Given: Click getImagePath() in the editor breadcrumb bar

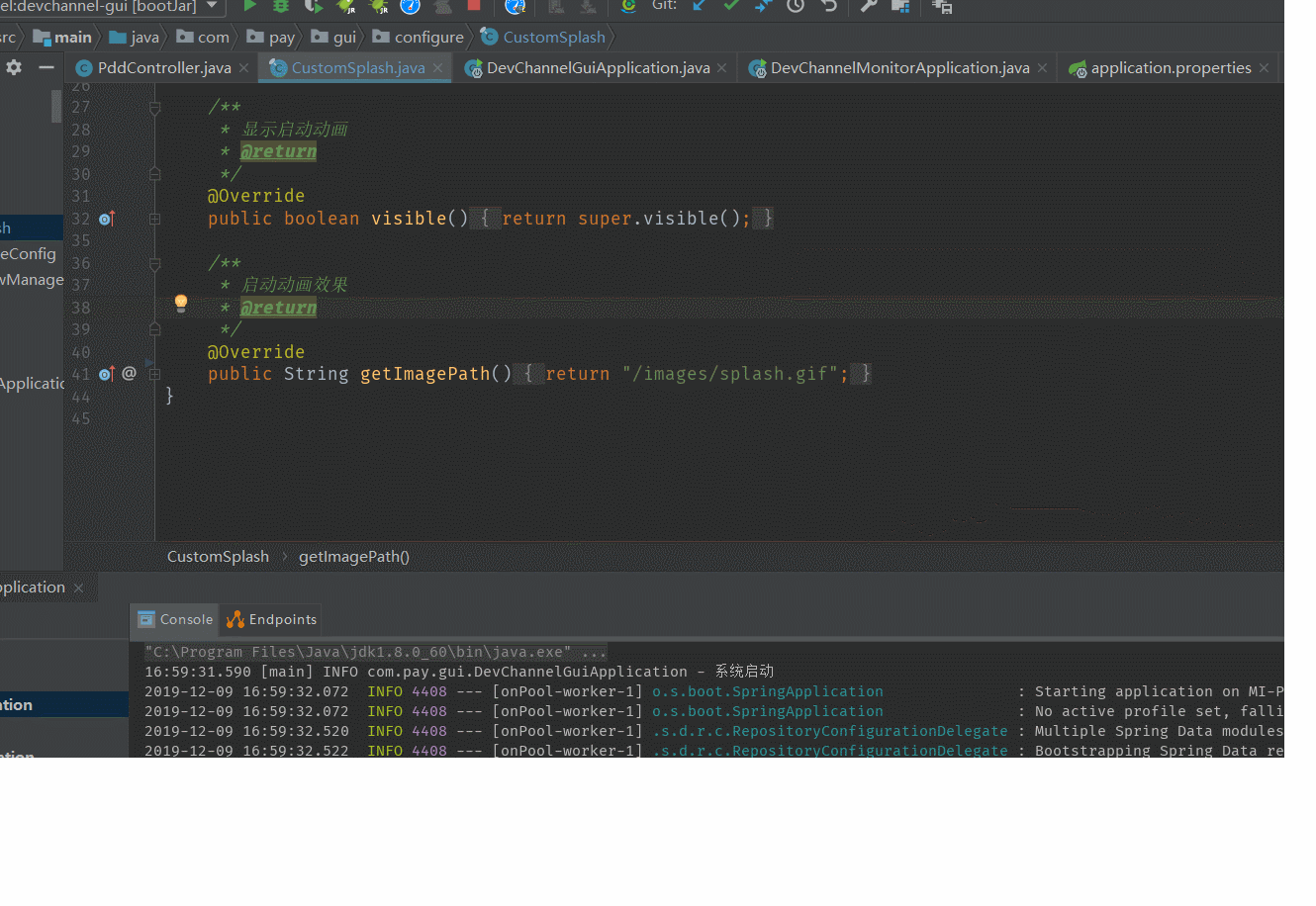Looking at the screenshot, I should coord(354,557).
